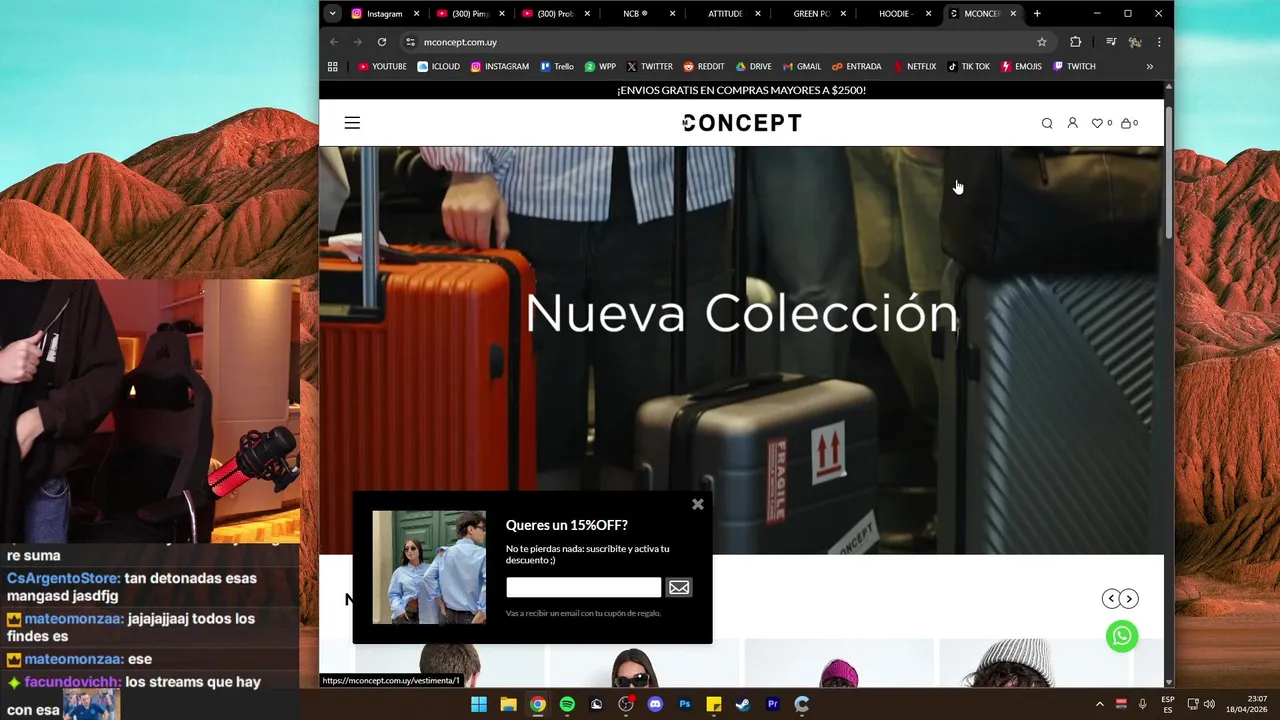Open Spotify from the taskbar
The image size is (1280, 720).
click(x=567, y=704)
